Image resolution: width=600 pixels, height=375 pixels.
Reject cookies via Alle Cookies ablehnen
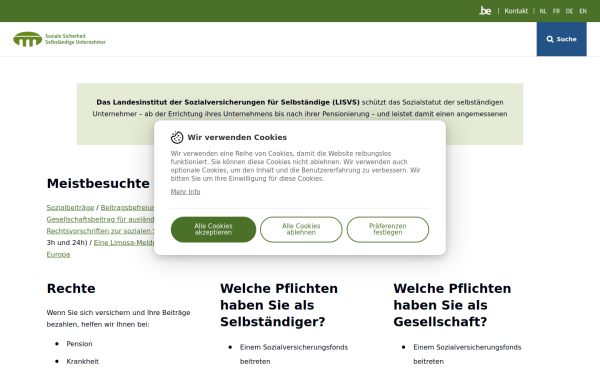[x=301, y=229]
